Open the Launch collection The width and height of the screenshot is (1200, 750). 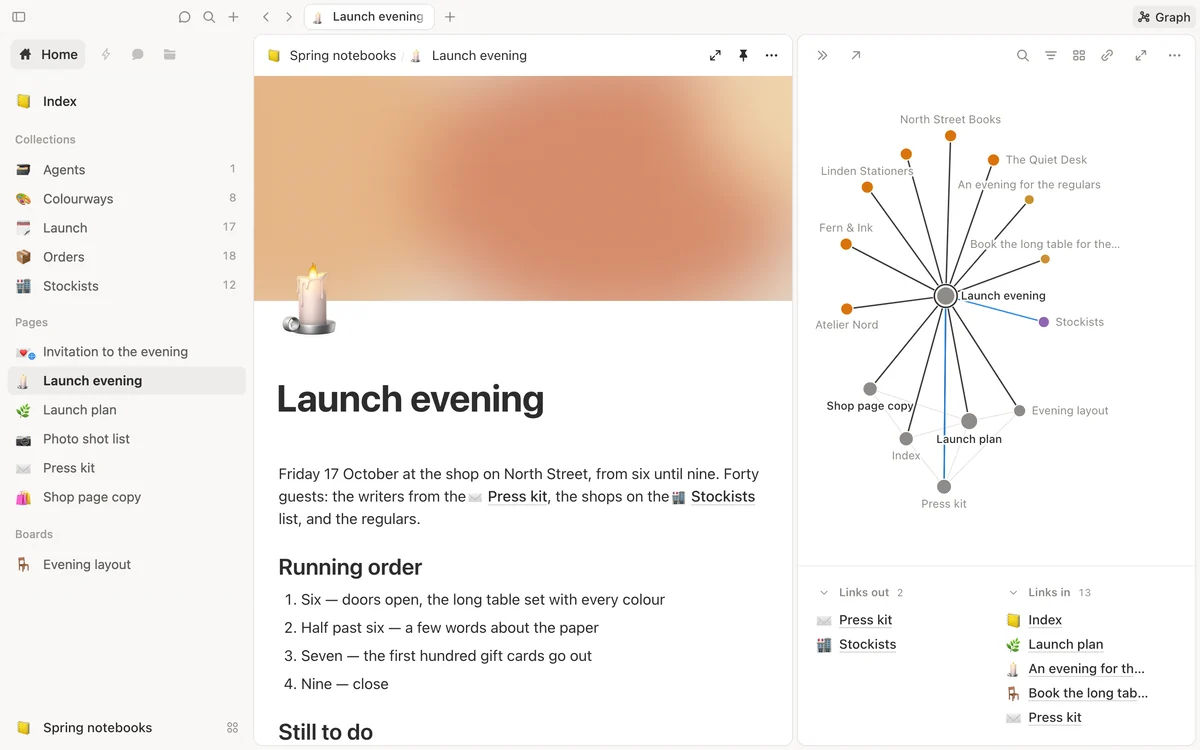pos(127,228)
